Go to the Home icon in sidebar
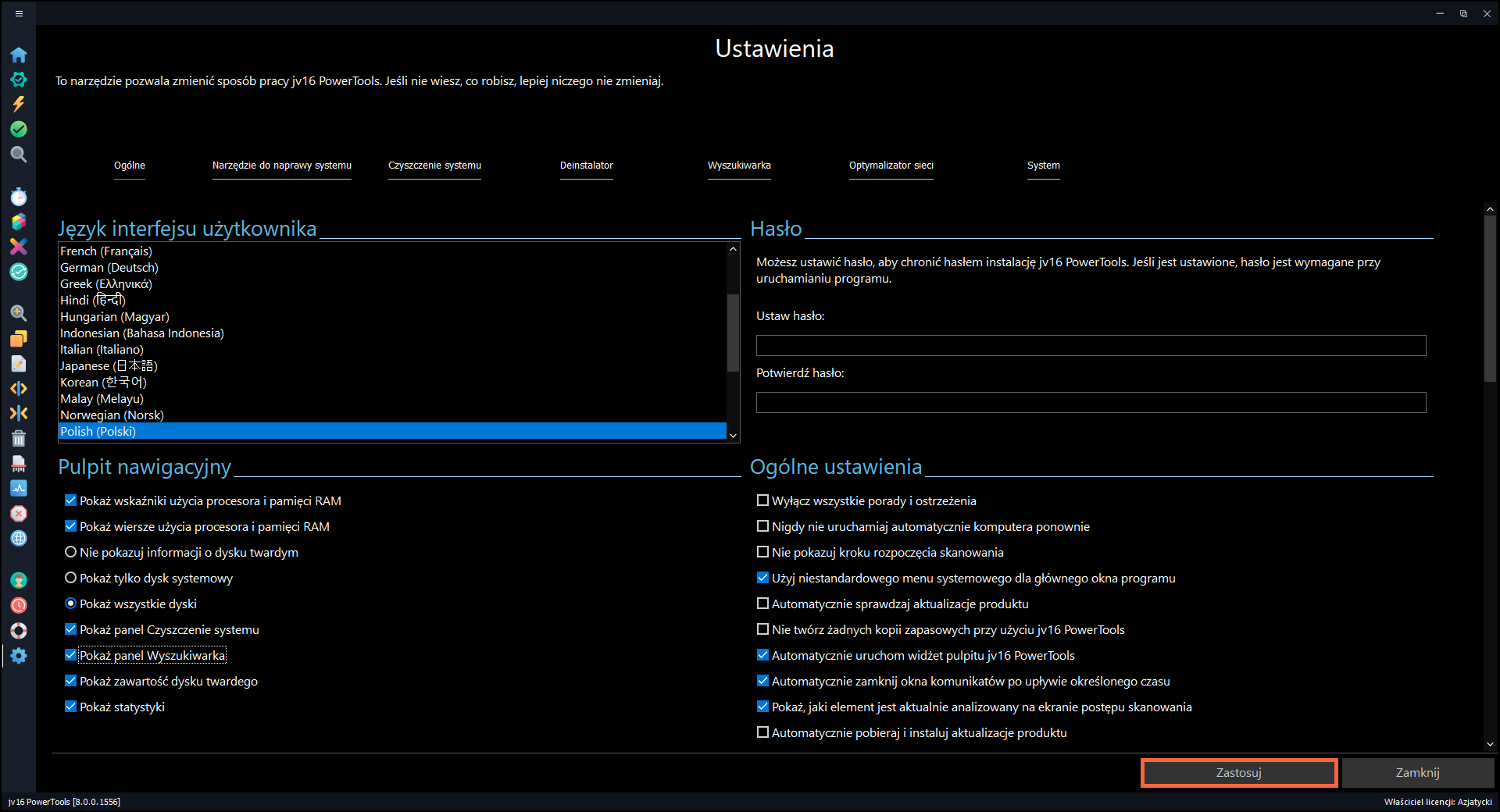The width and height of the screenshot is (1500, 812). 19,55
